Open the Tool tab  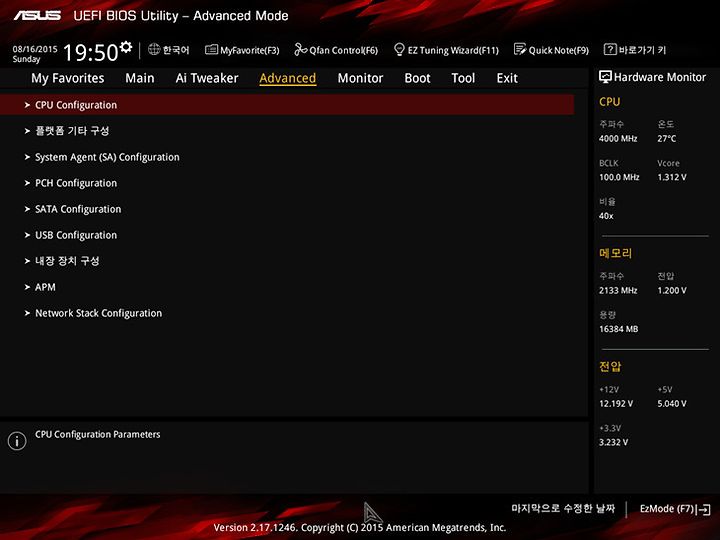(463, 78)
